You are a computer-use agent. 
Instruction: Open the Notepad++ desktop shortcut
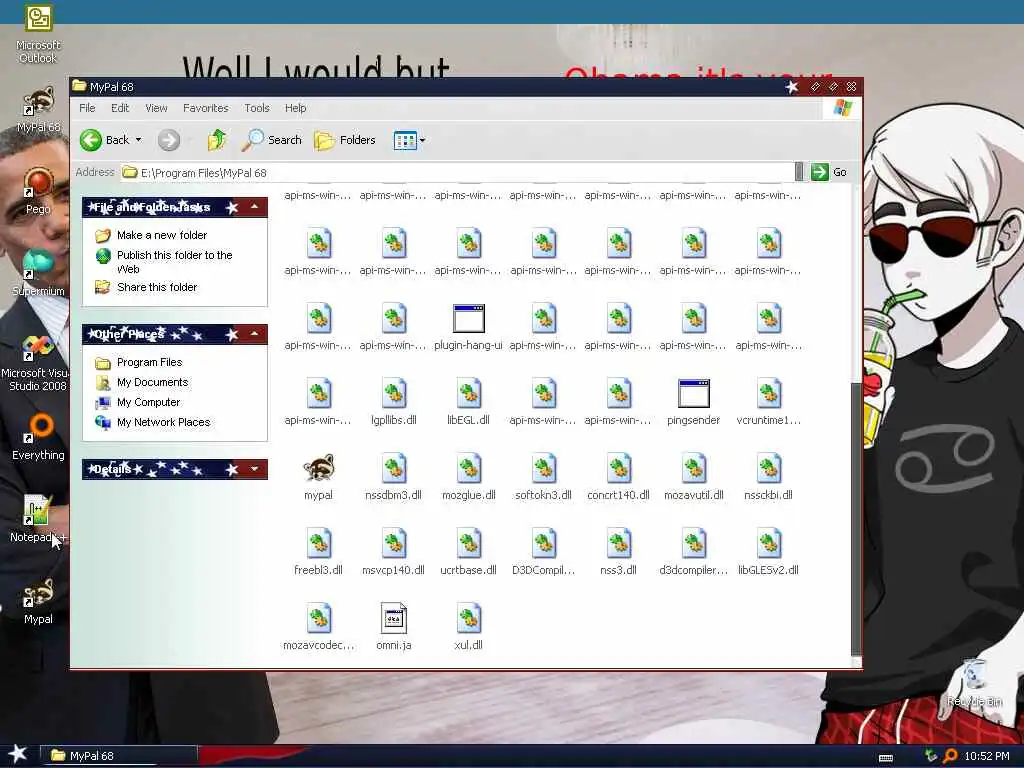38,519
